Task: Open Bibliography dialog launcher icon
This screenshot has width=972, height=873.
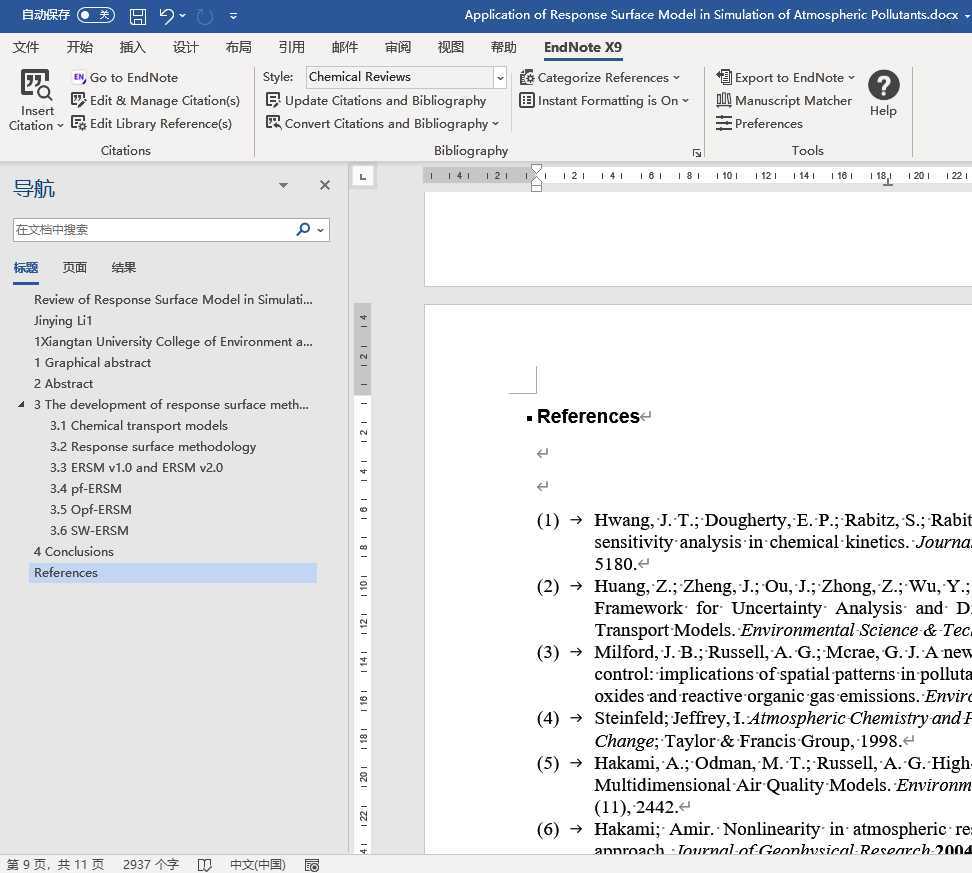Action: click(x=697, y=153)
